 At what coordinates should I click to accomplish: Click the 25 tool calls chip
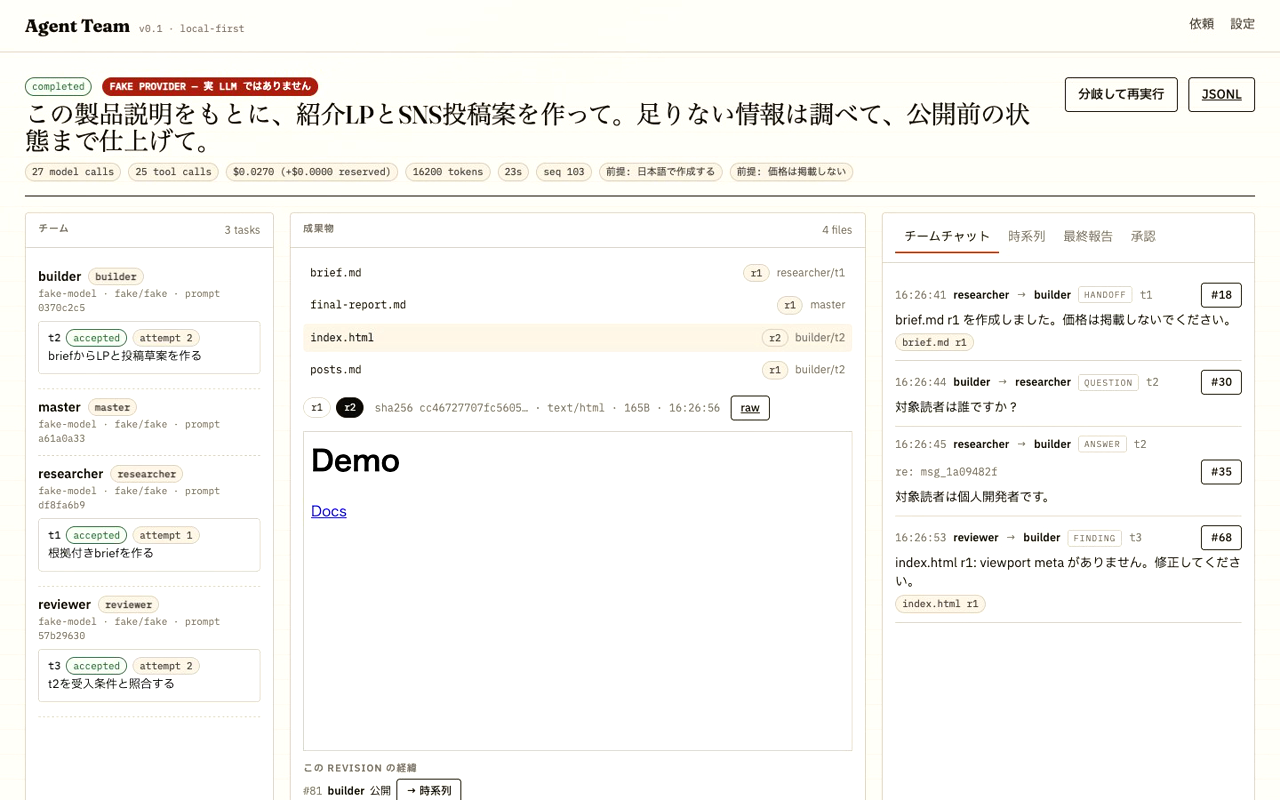click(173, 172)
